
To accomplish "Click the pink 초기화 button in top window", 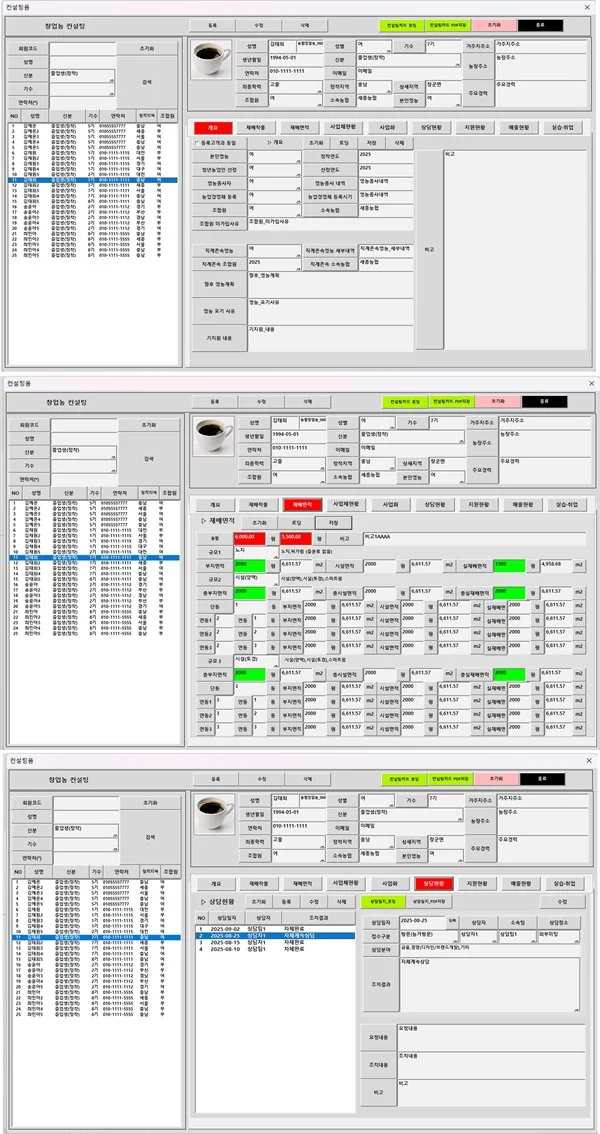I will 494,25.
